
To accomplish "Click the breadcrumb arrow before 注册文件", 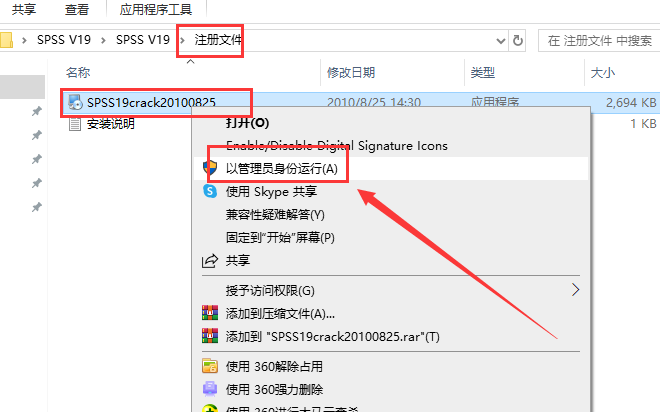I will click(183, 40).
